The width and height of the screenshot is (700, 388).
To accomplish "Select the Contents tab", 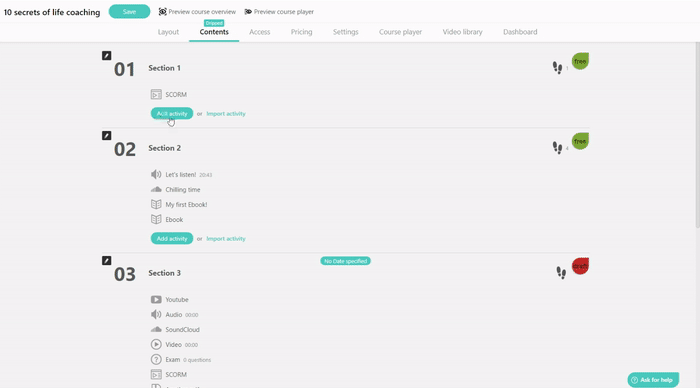I will point(214,32).
